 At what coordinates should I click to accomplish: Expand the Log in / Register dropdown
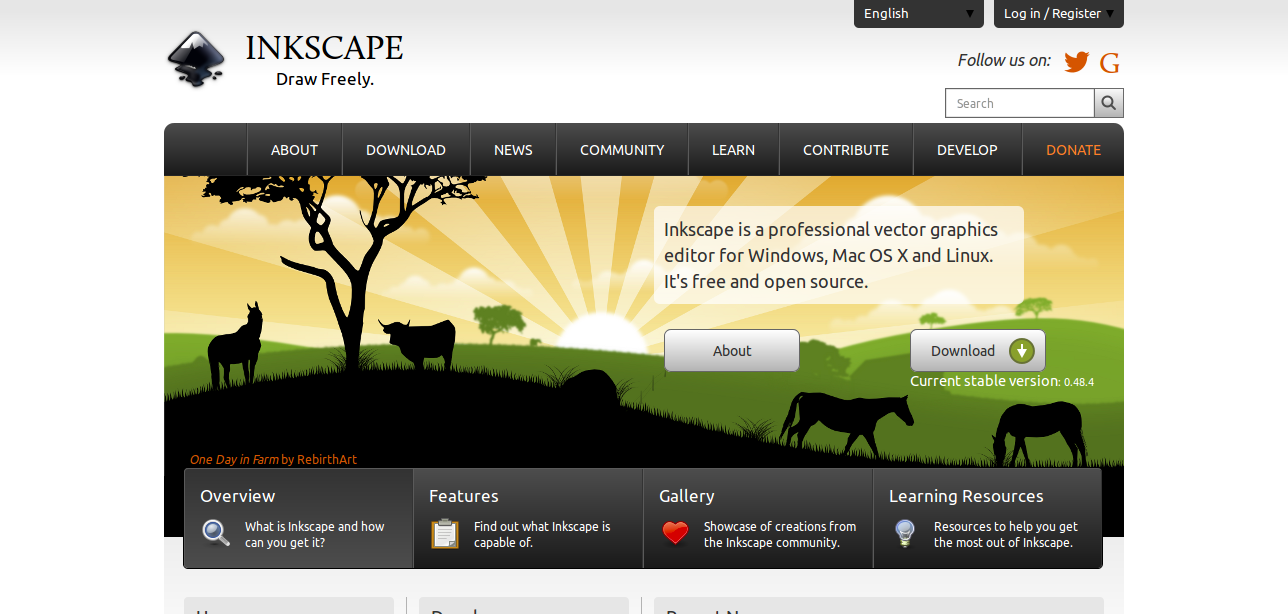[x=1059, y=14]
